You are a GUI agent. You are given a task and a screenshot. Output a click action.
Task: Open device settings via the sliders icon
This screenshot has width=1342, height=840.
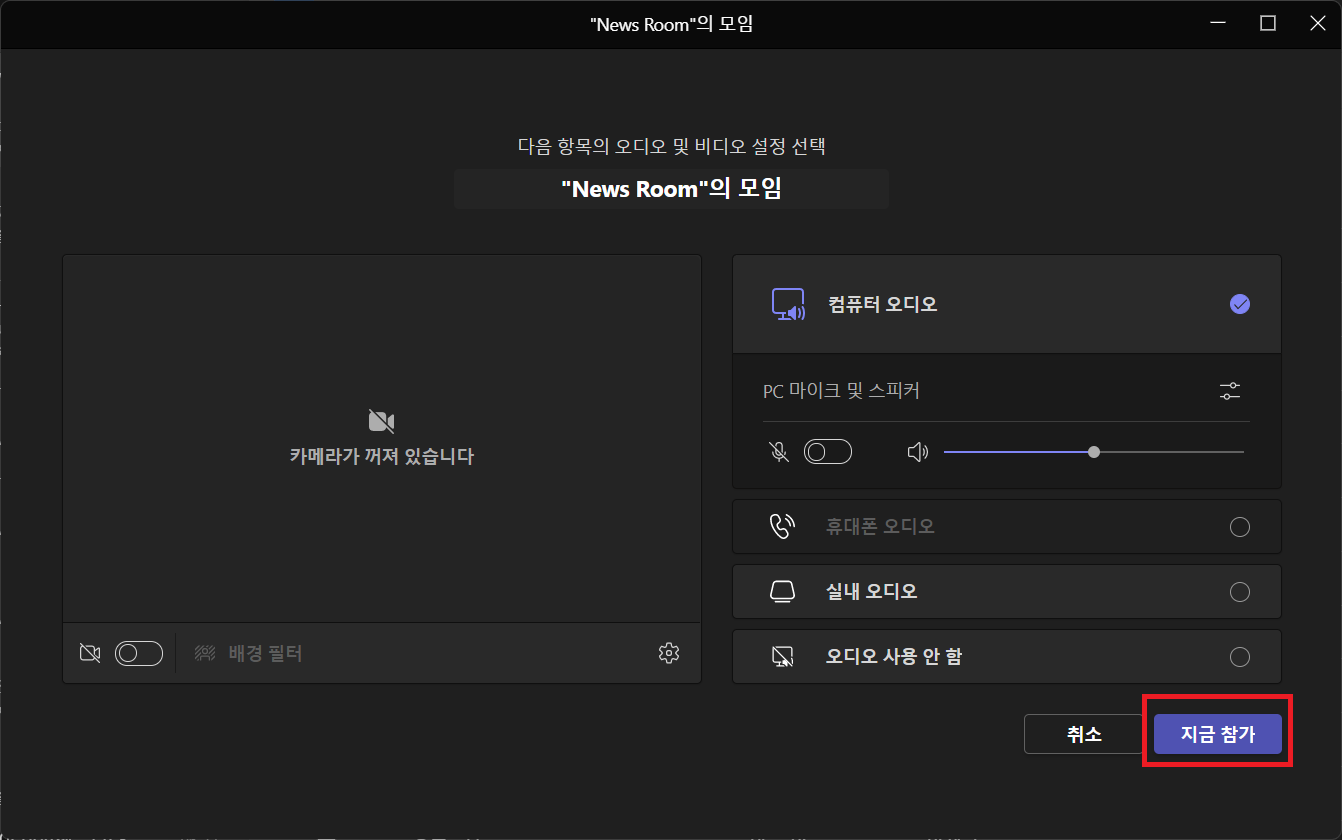pyautogui.click(x=1230, y=391)
